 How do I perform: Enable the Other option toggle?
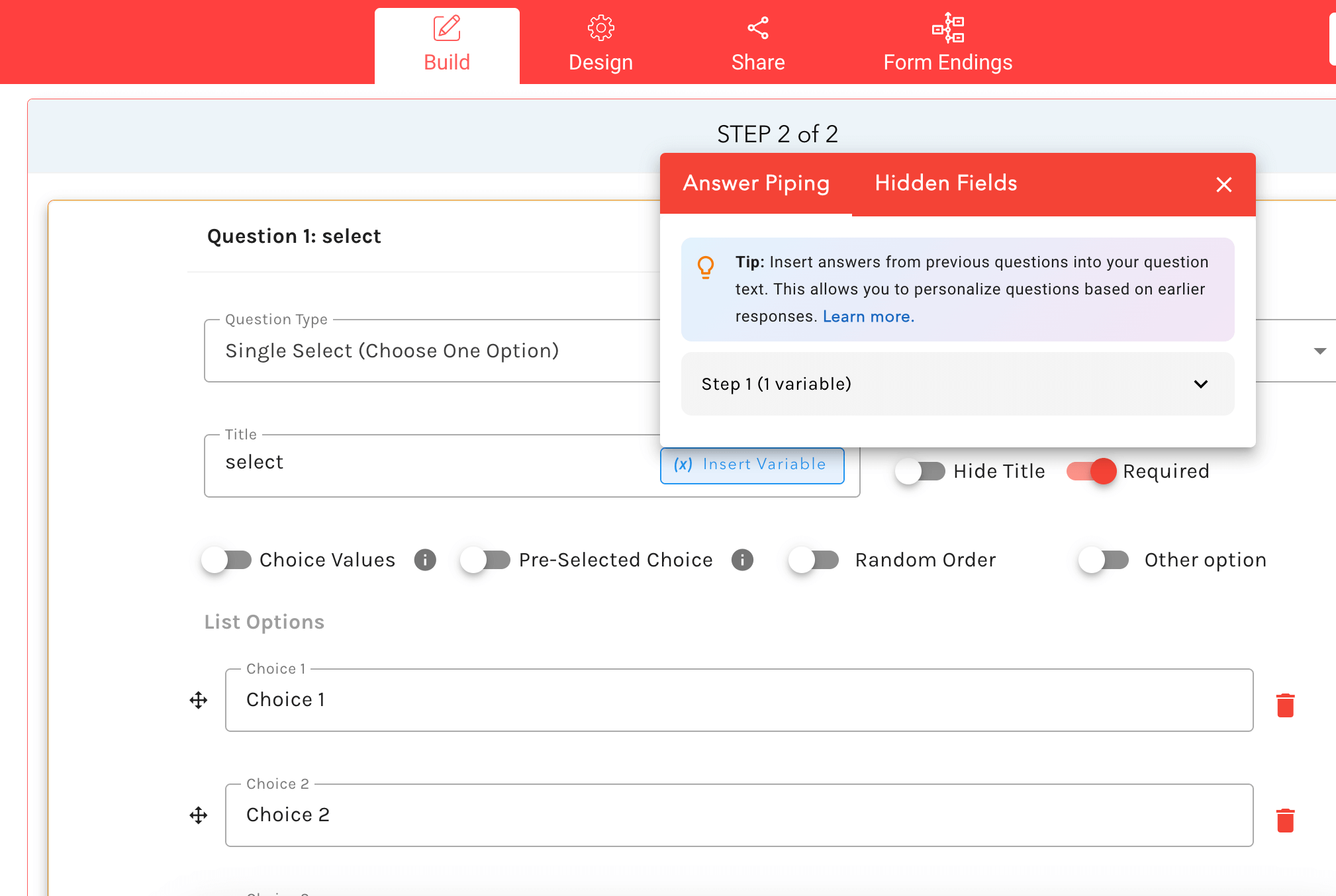click(1104, 560)
